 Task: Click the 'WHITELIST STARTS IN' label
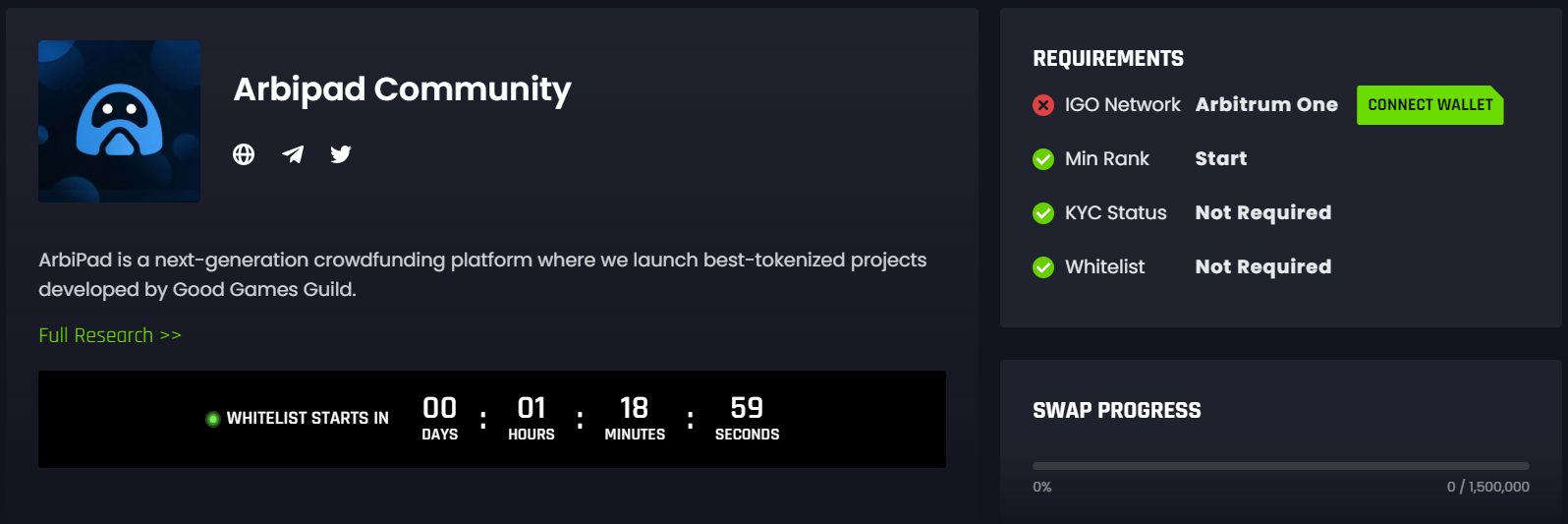[308, 418]
